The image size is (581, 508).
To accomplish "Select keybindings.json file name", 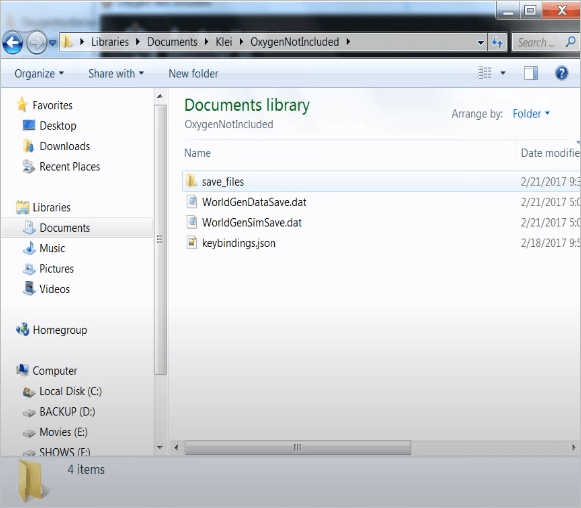I will pos(239,243).
